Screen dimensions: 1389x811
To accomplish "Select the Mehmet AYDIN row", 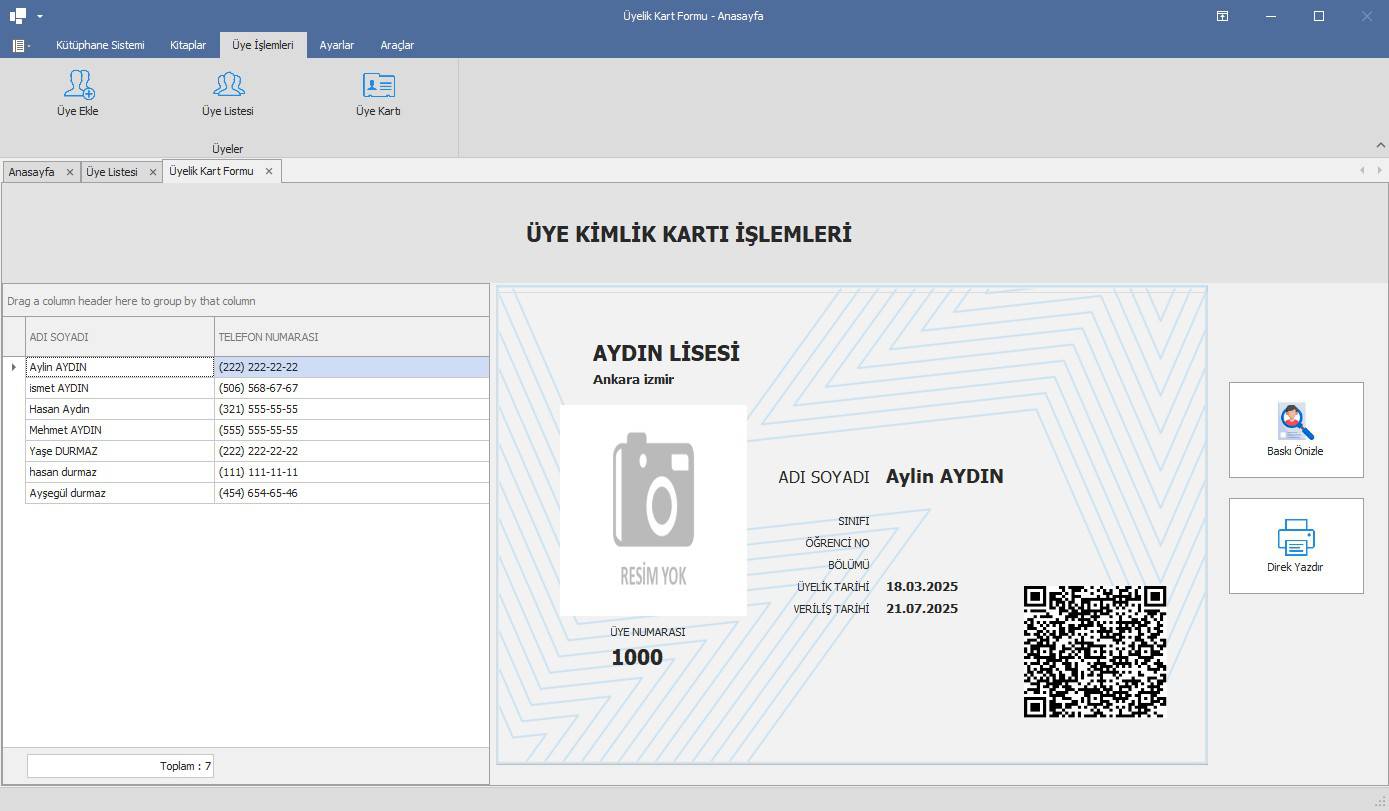I will click(x=119, y=430).
